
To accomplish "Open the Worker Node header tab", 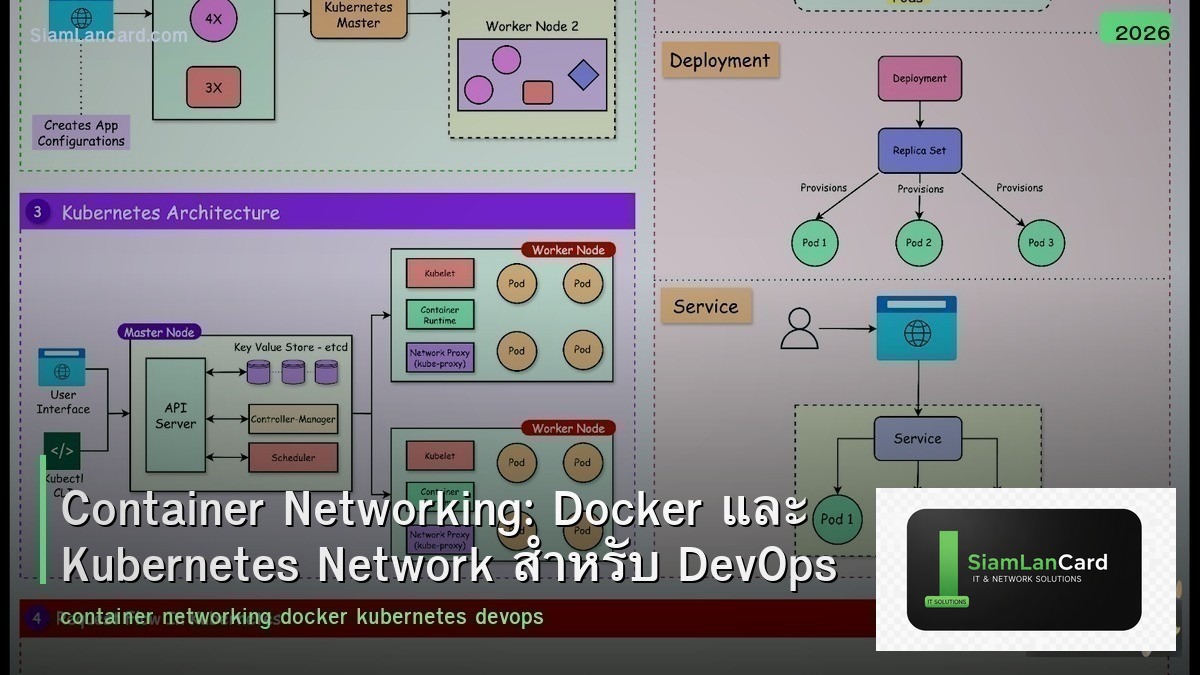I will pyautogui.click(x=569, y=250).
